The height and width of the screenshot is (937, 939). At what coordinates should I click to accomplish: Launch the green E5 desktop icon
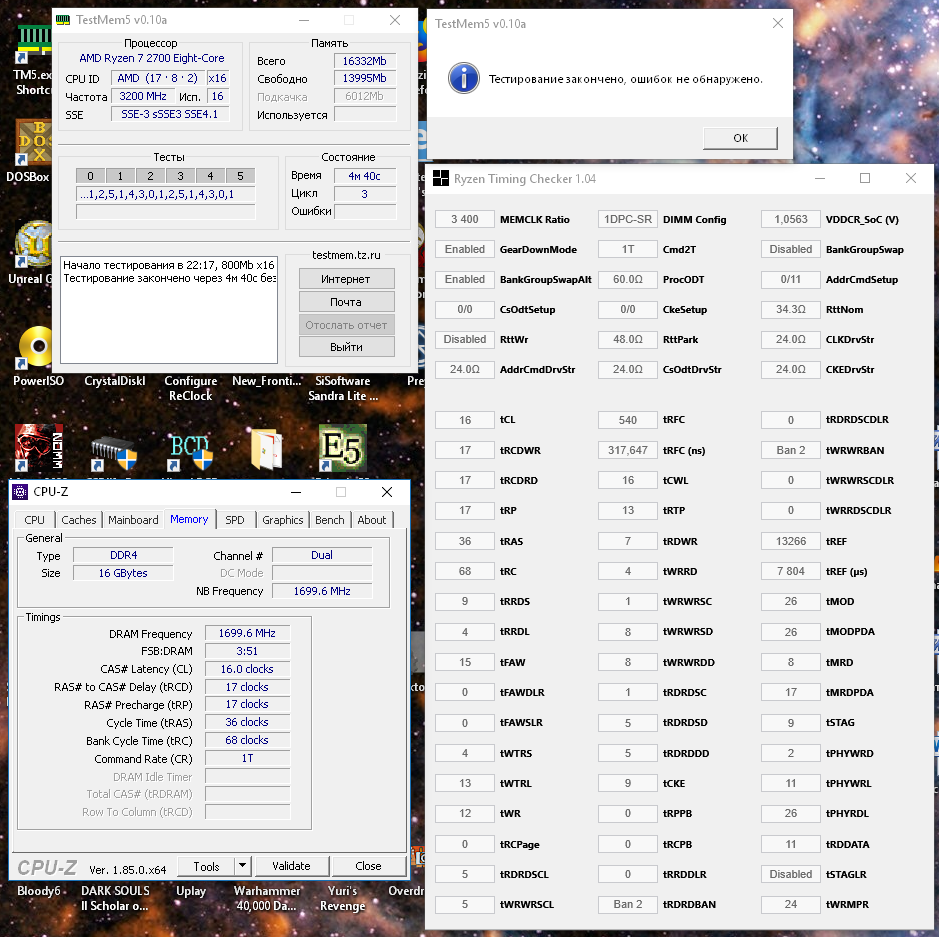343,447
